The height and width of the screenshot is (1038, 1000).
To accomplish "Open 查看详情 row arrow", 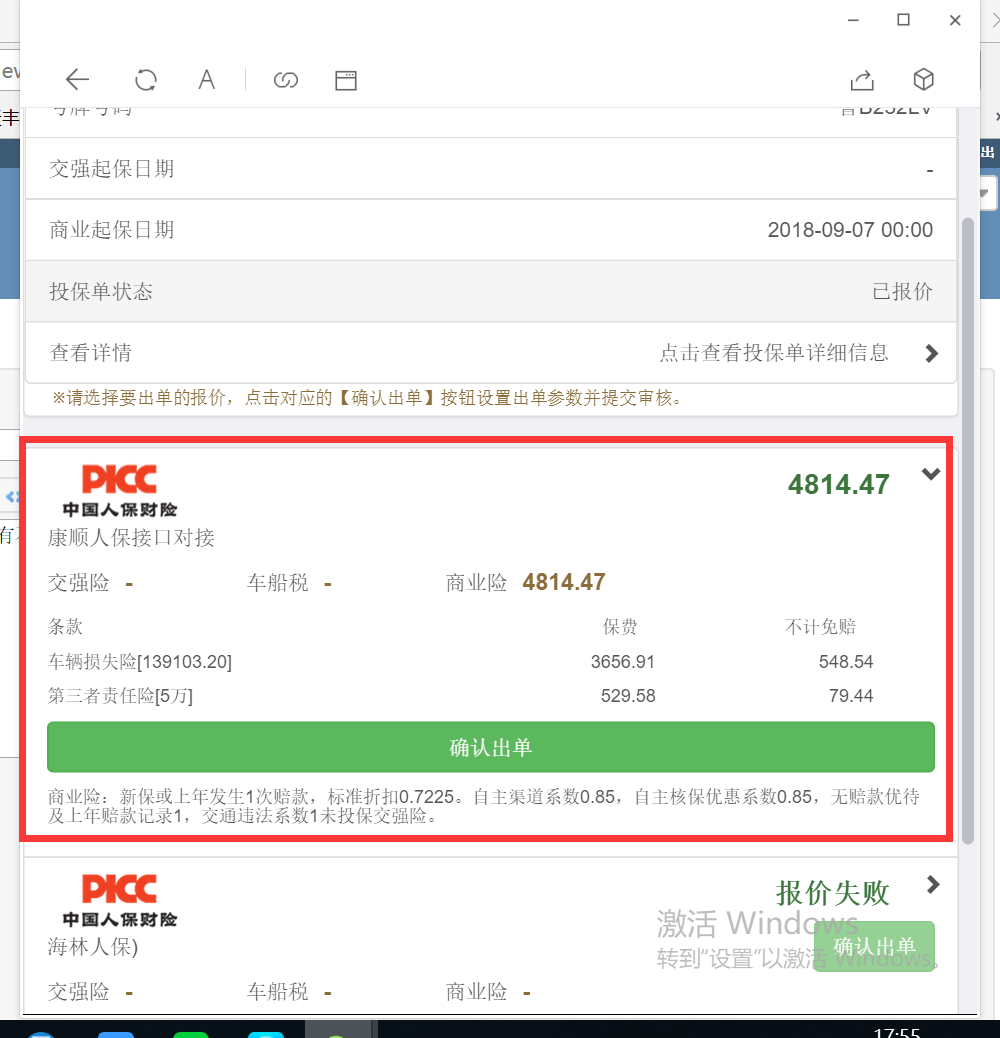I will coord(932,354).
